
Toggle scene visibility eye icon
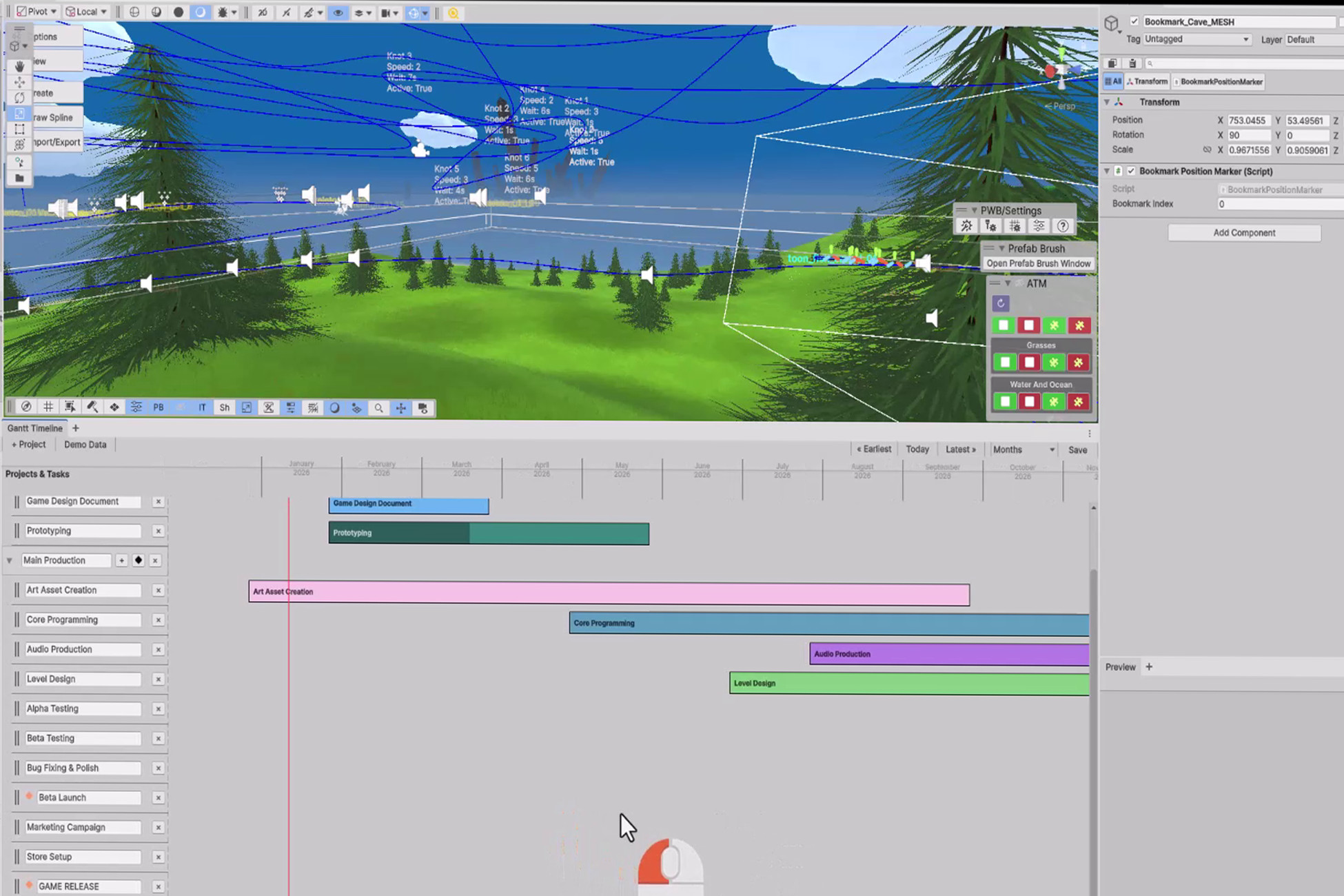(338, 12)
